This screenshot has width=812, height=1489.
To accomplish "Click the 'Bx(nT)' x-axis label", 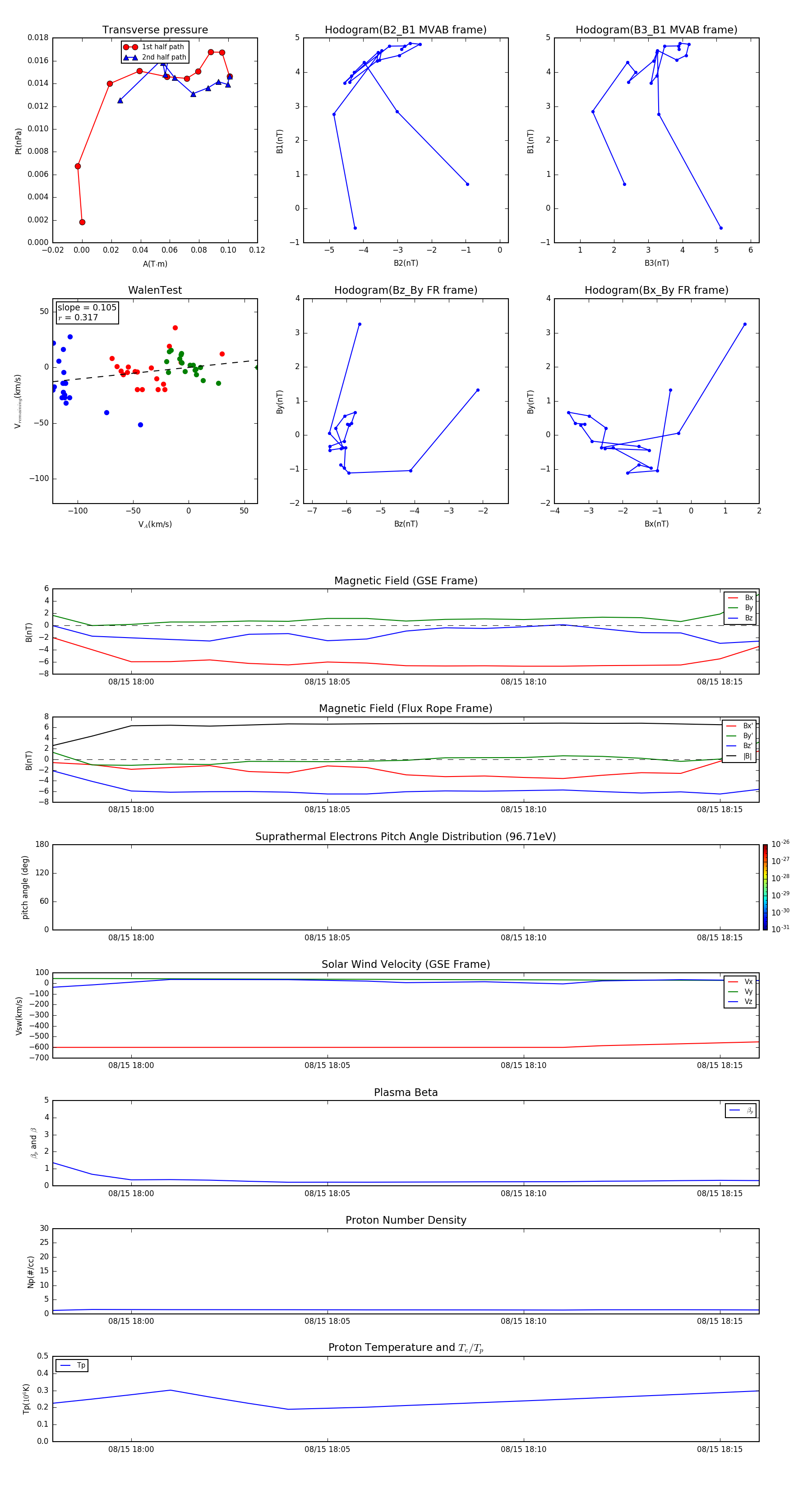I will [656, 524].
